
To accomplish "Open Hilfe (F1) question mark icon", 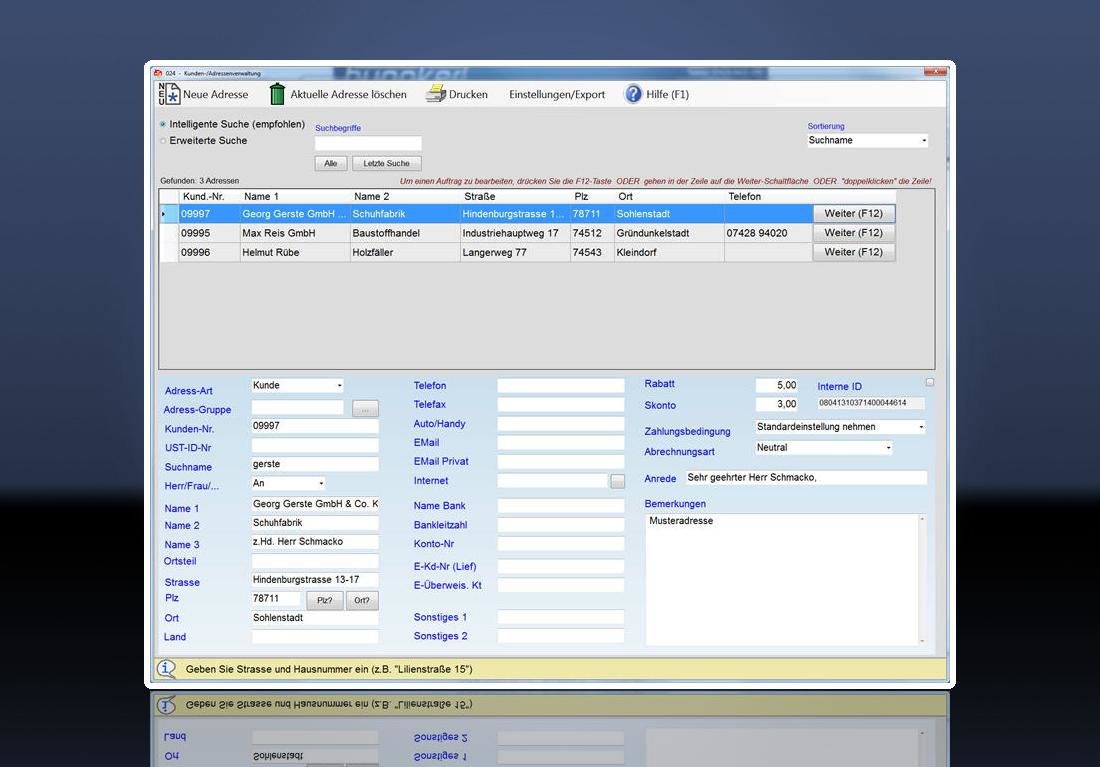I will (633, 94).
